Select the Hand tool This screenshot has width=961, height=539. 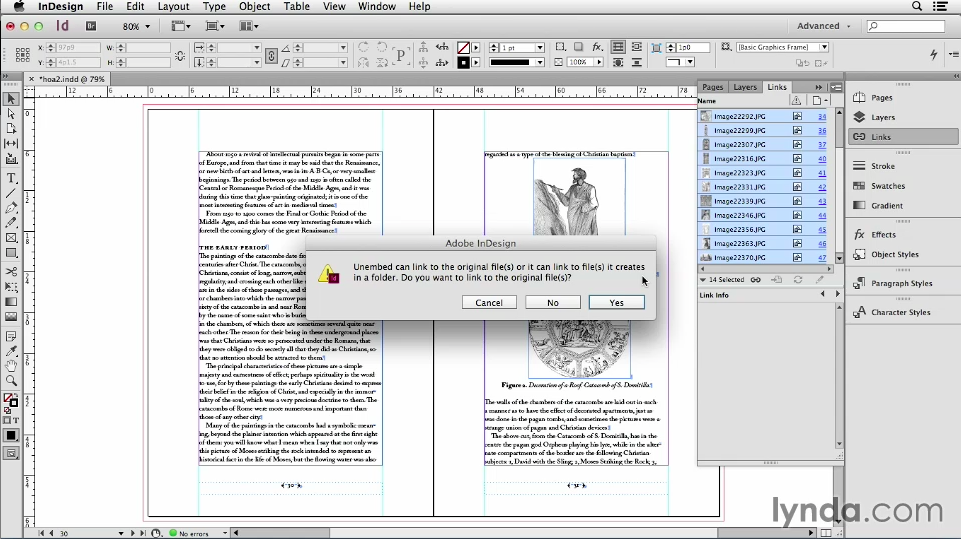click(x=11, y=365)
